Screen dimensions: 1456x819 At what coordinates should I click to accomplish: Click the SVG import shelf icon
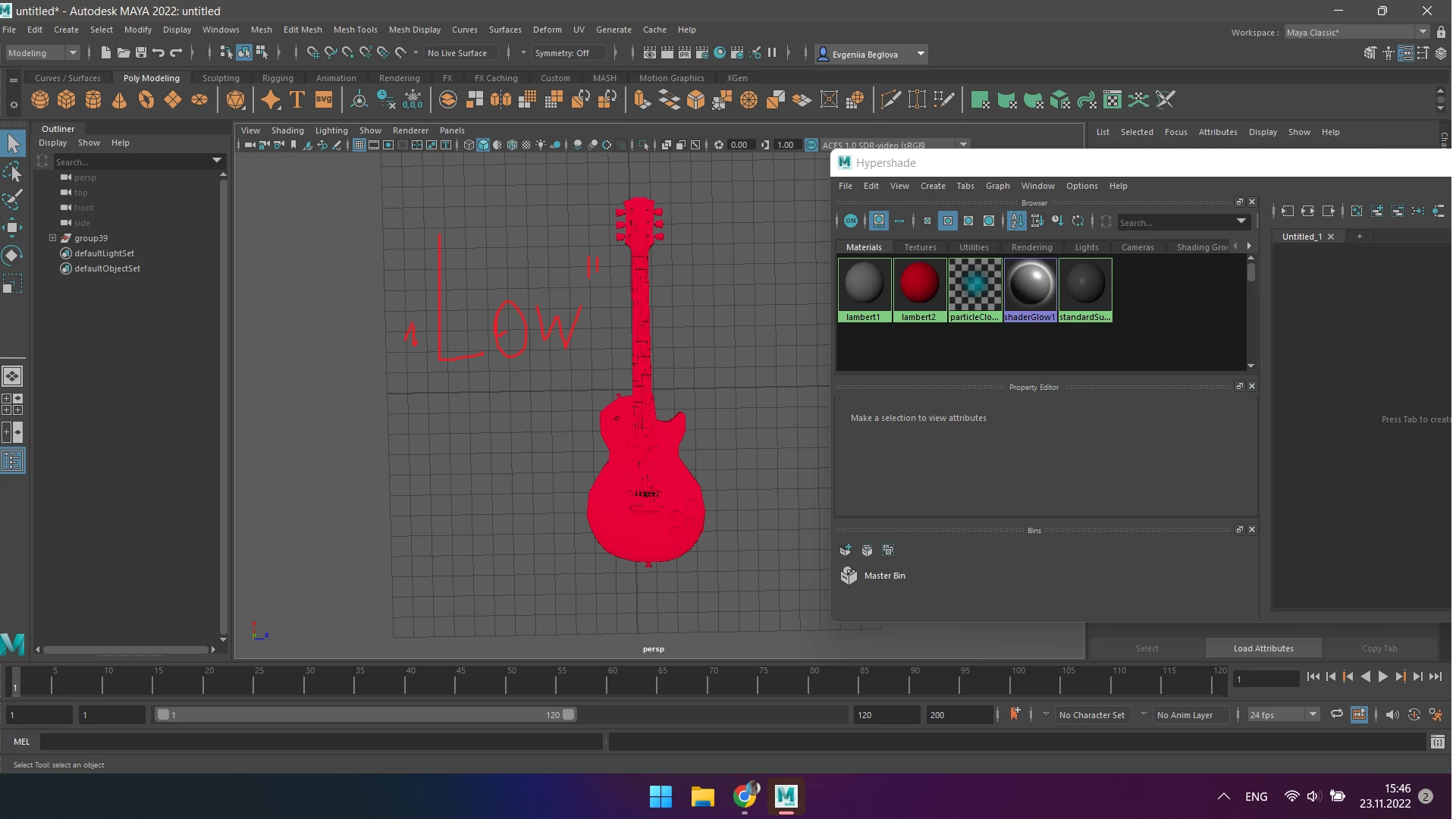324,99
